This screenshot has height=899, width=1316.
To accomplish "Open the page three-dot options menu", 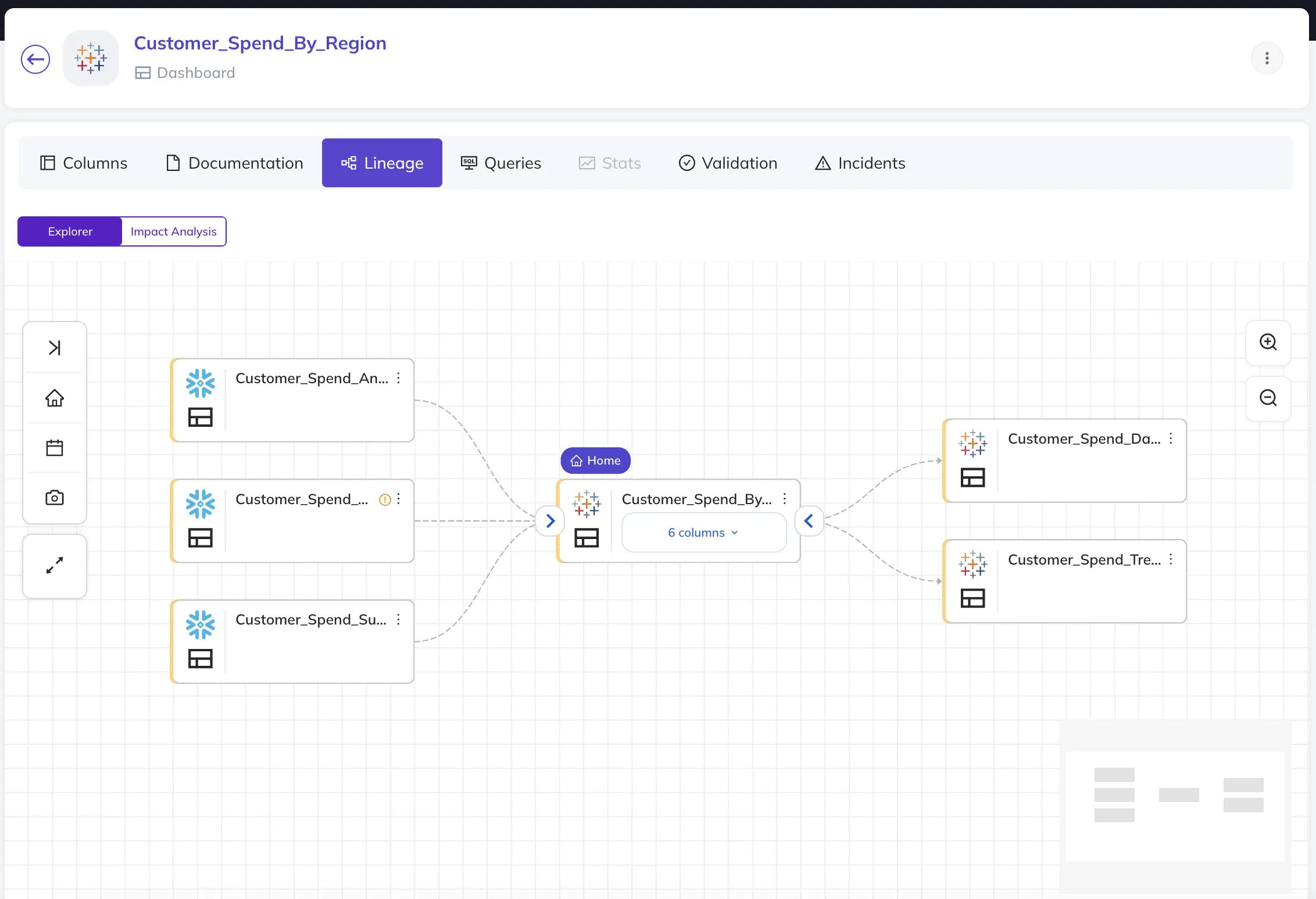I will 1267,58.
